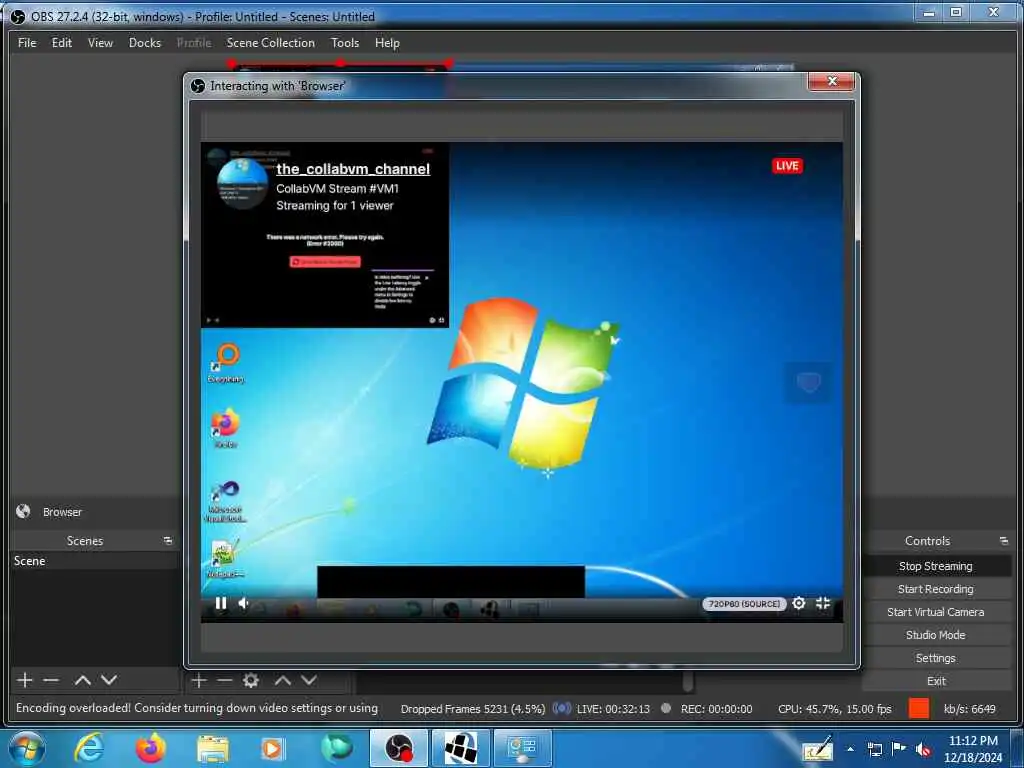Screen dimensions: 1024x768
Task: Launch Firefox from the taskbar
Action: click(x=150, y=748)
